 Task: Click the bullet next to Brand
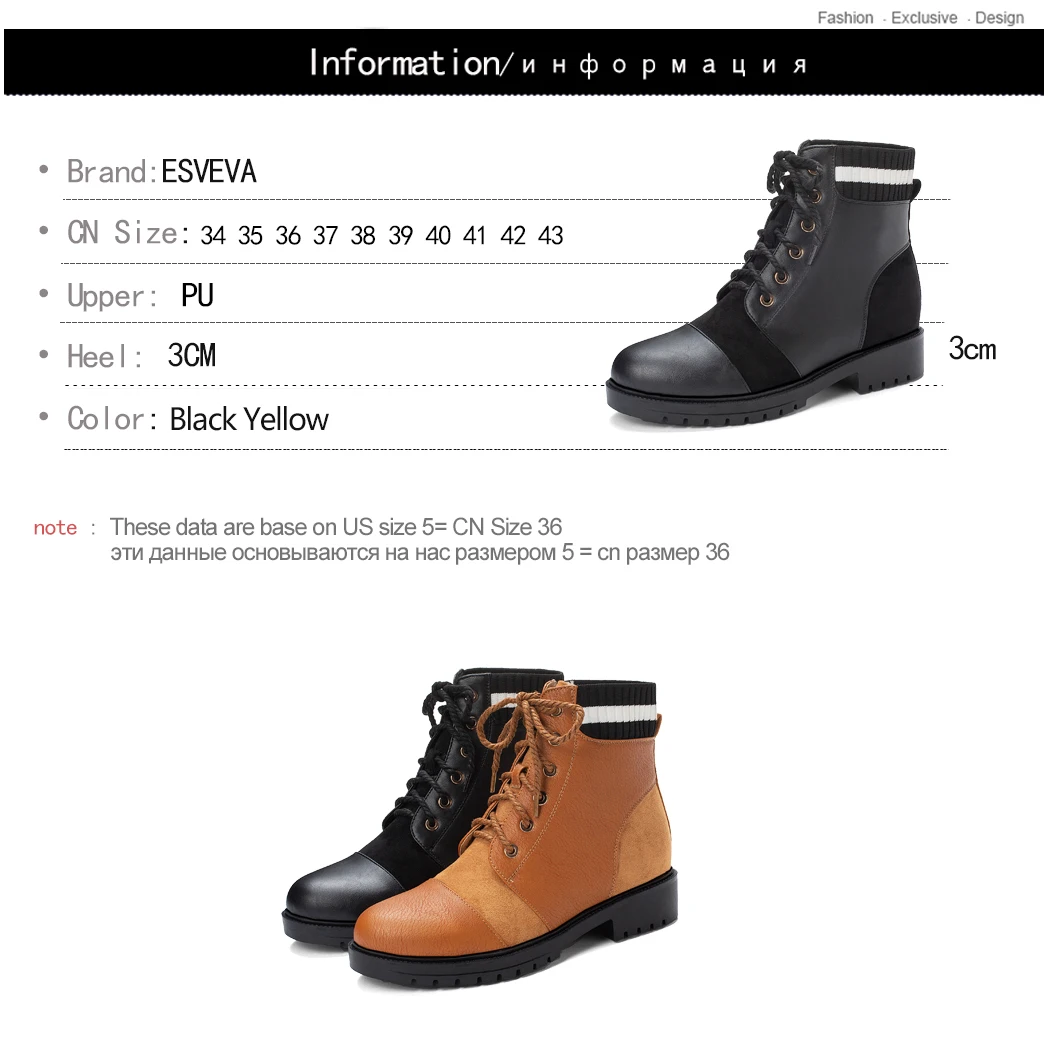[x=44, y=169]
